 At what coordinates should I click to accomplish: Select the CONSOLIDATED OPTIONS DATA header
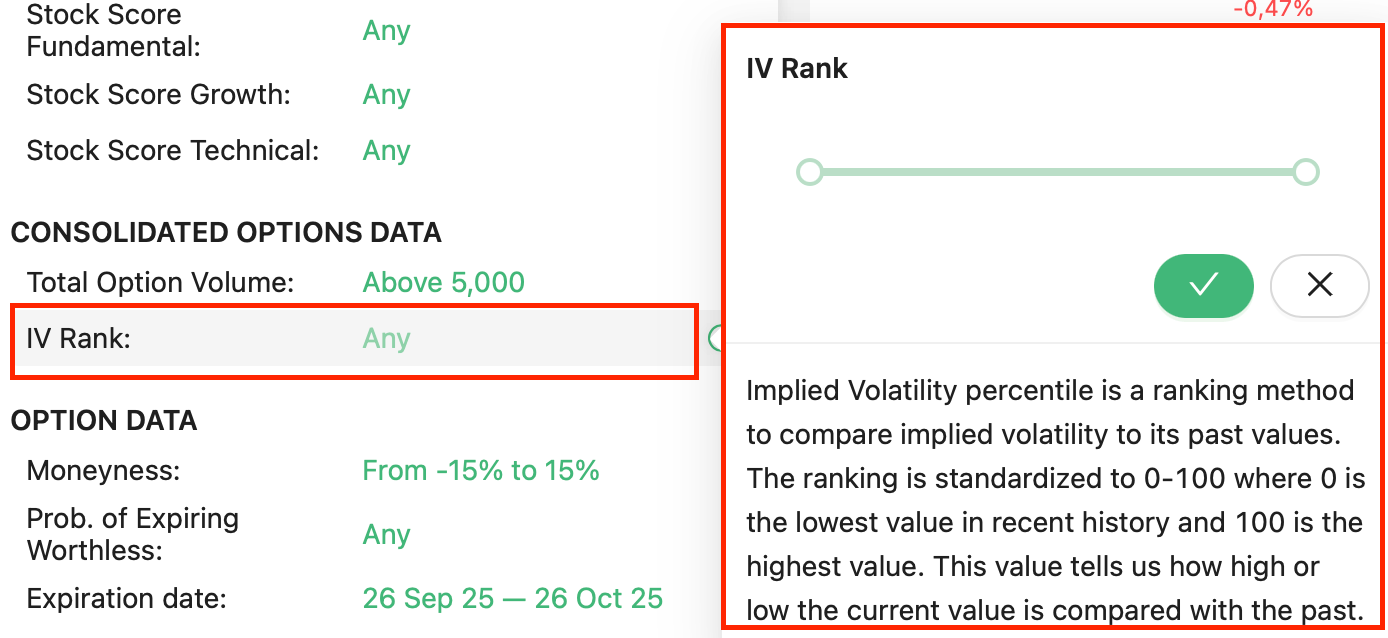coord(226,231)
